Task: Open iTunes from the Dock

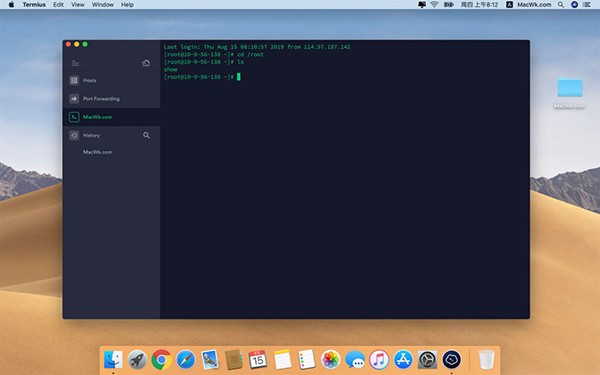Action: tap(379, 360)
